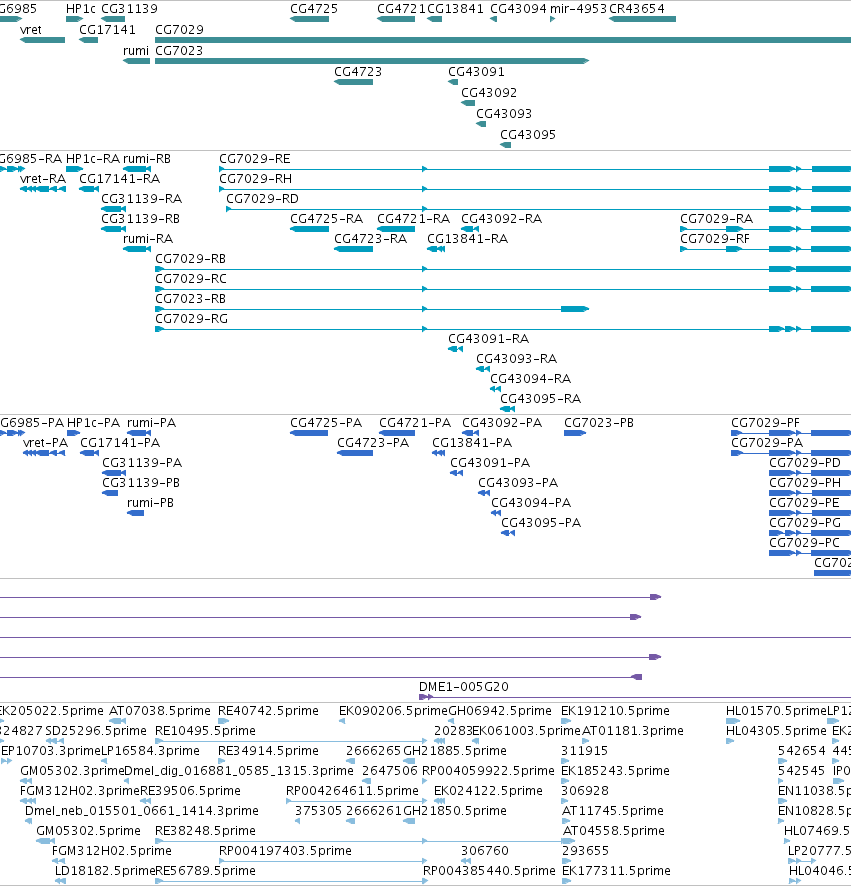Select the rumi-RB transcript label
The width and height of the screenshot is (851, 886).
pyautogui.click(x=147, y=159)
